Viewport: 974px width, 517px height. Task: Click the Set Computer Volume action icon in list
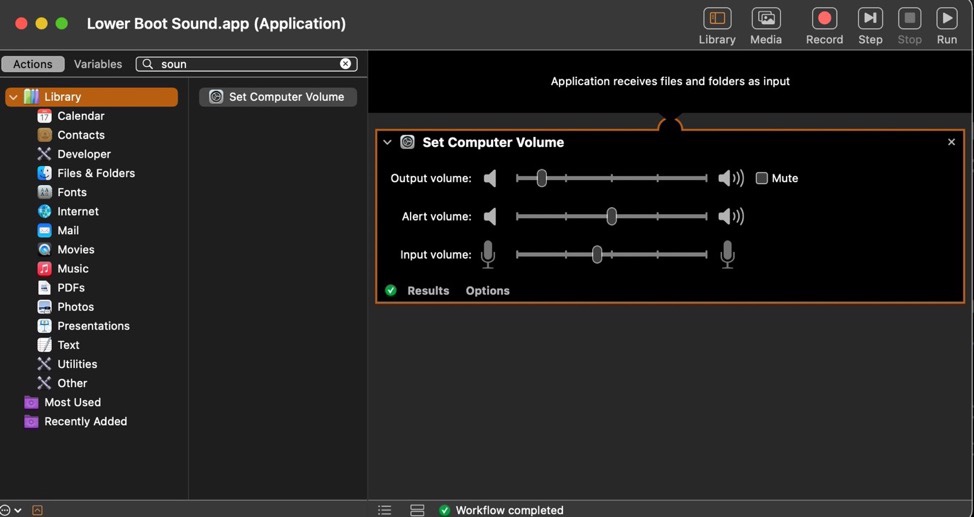click(216, 97)
